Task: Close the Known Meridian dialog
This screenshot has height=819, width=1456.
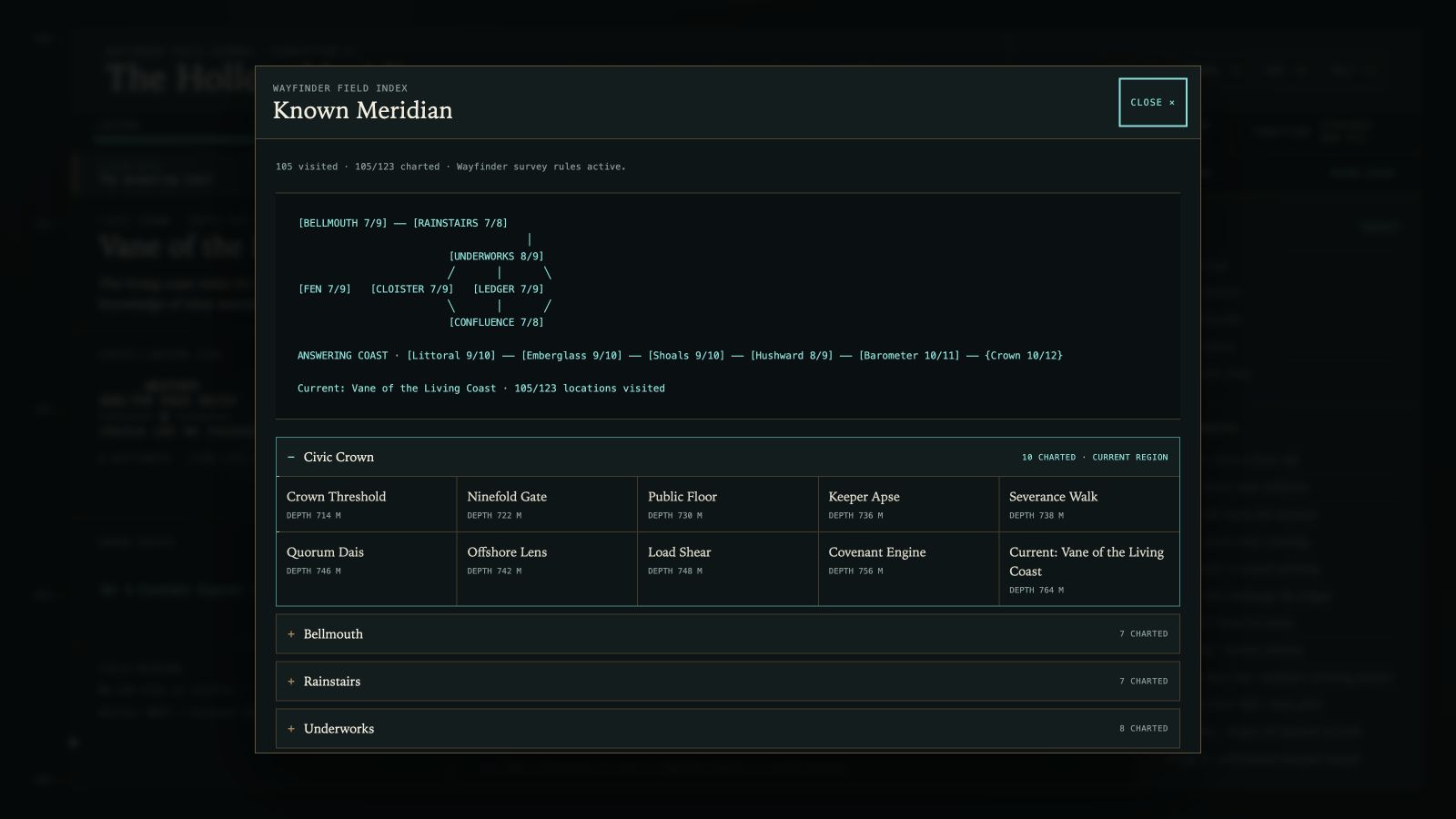Action: 1152,102
